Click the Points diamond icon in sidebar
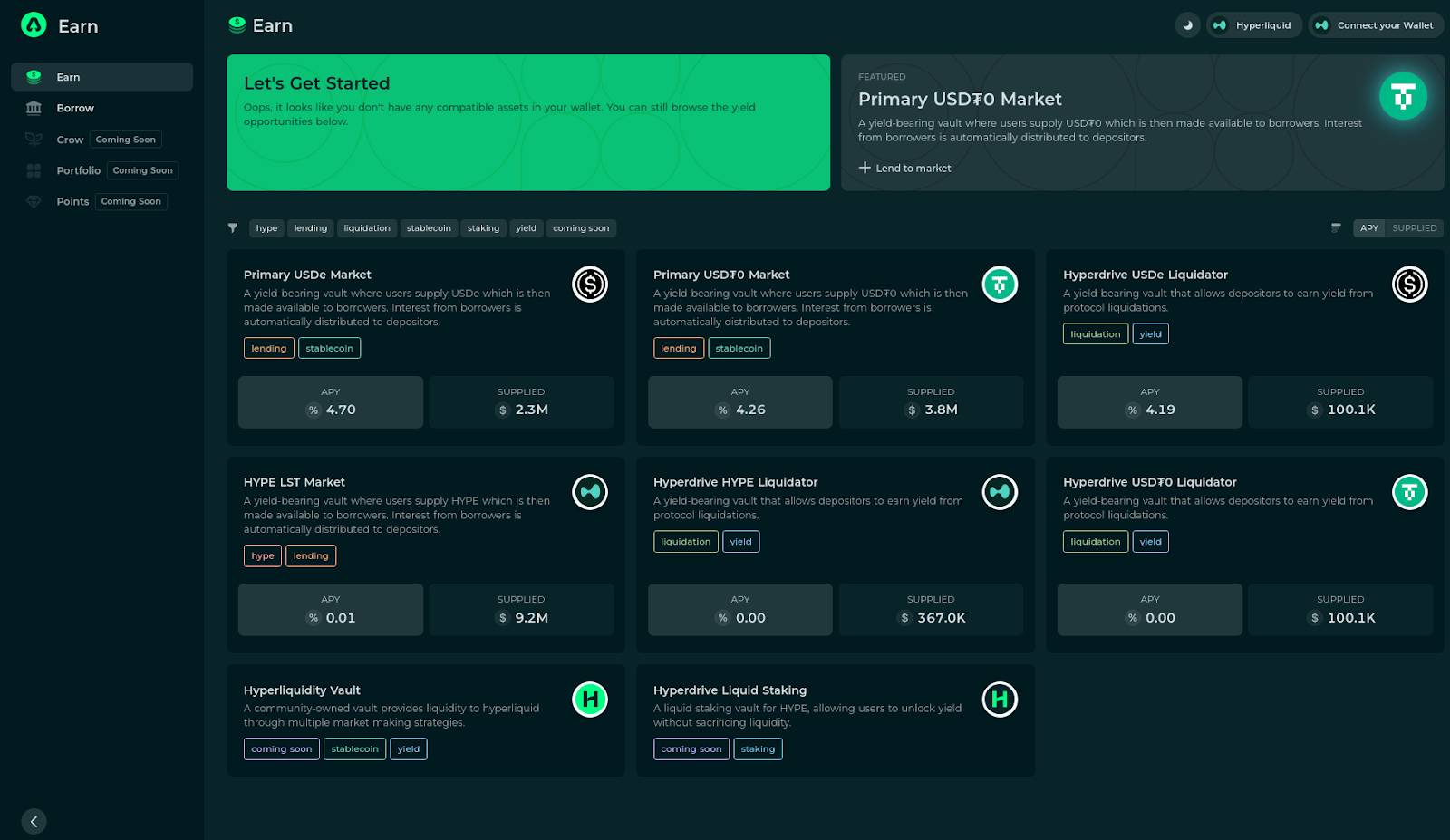This screenshot has width=1450, height=840. pyautogui.click(x=34, y=201)
